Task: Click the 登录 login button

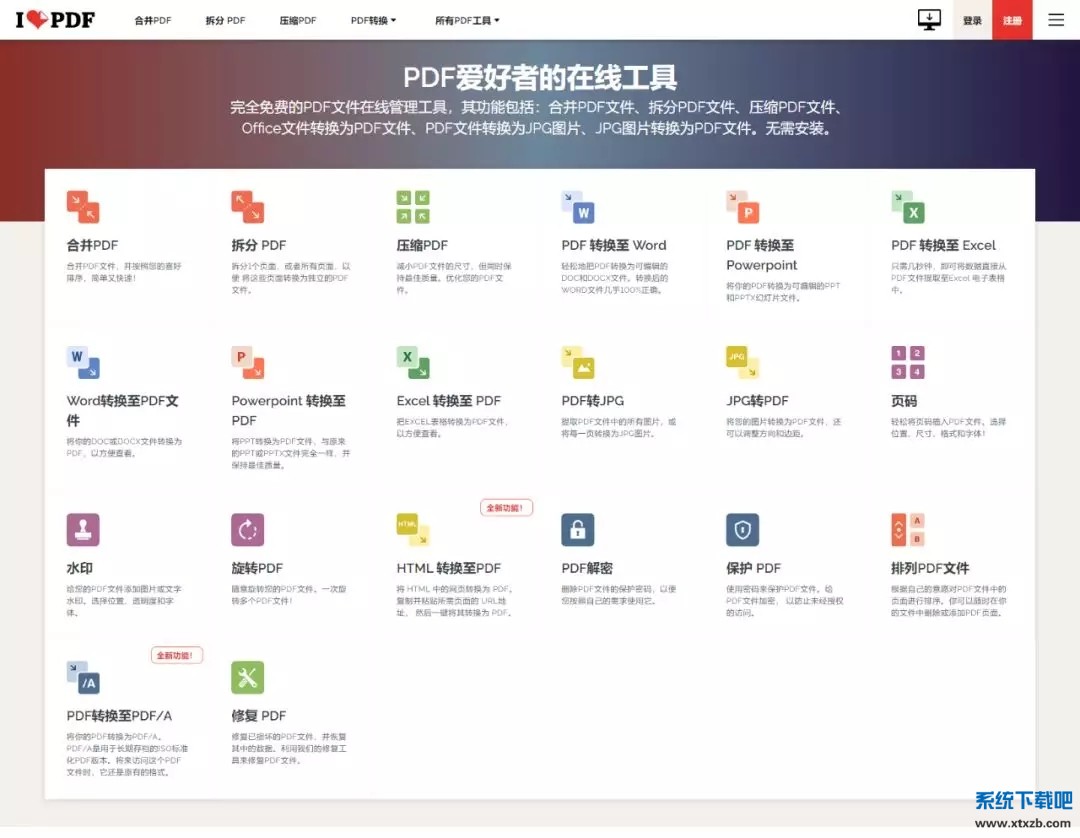Action: tap(972, 20)
